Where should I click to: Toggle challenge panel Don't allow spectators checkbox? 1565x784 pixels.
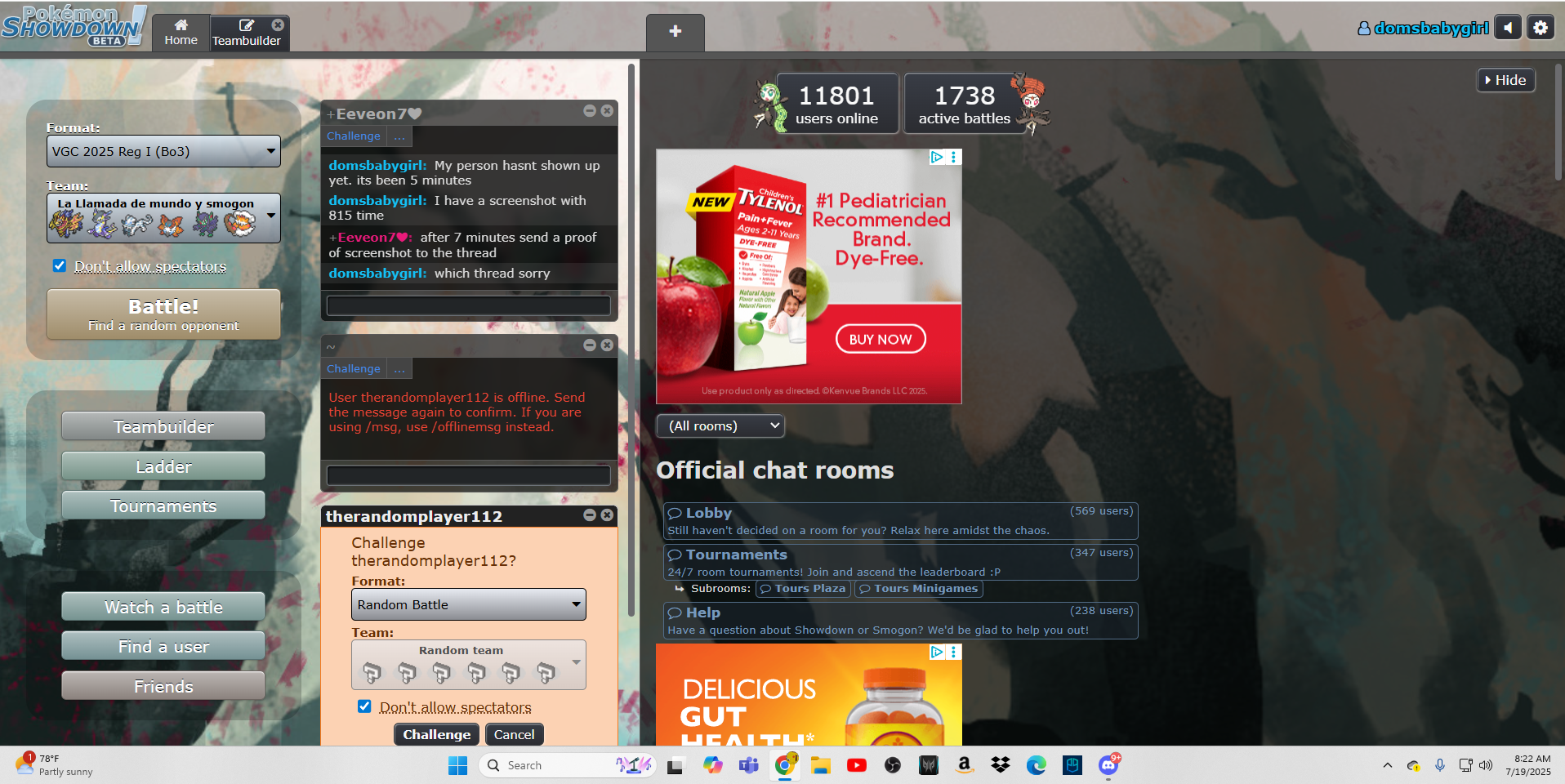pyautogui.click(x=364, y=706)
